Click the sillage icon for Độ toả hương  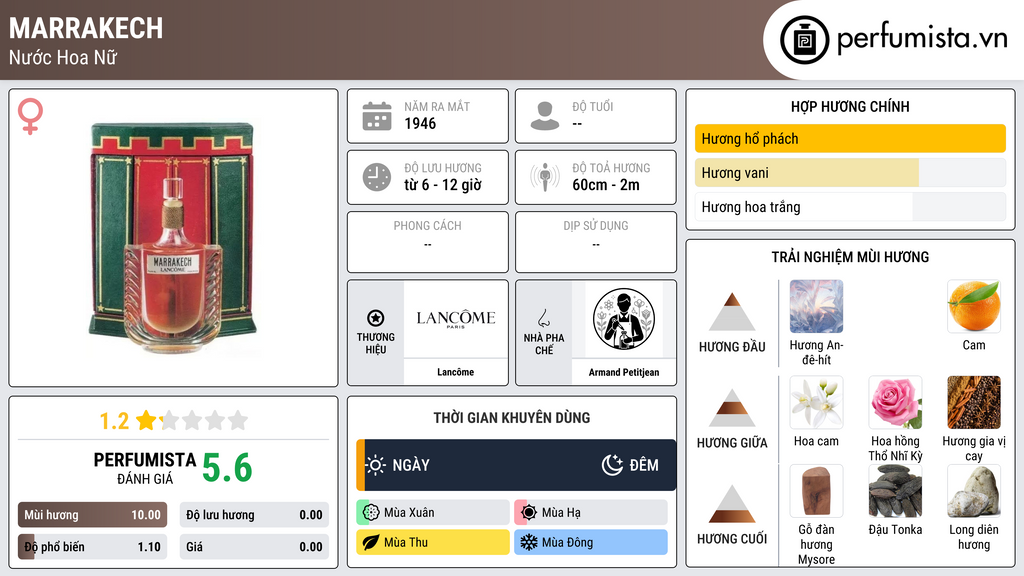pyautogui.click(x=545, y=177)
